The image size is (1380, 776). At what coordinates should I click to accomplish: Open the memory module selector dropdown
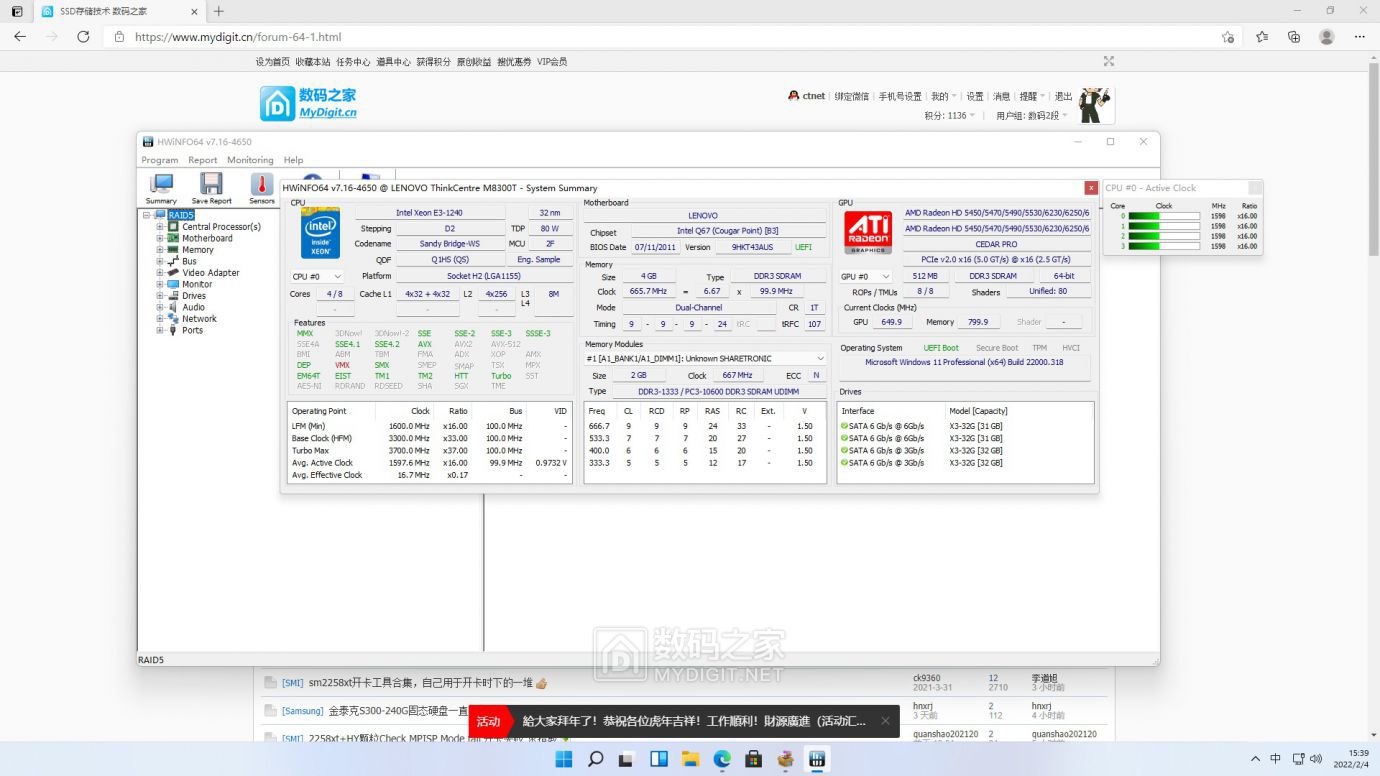[705, 358]
